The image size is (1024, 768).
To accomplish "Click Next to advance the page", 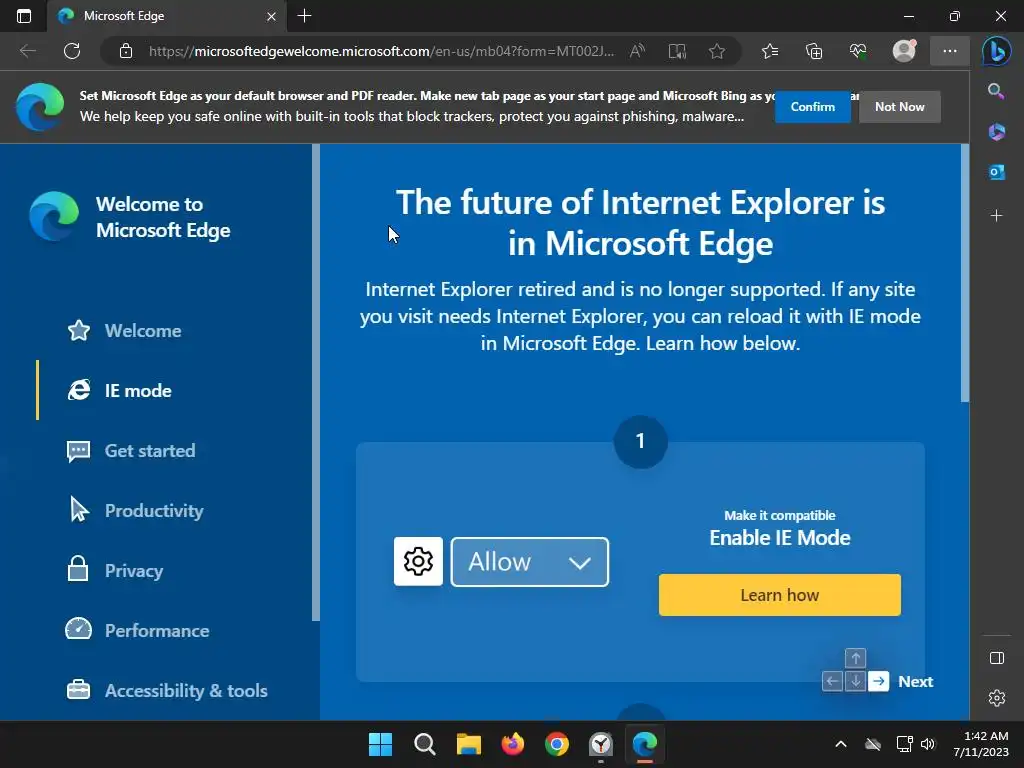I will 916,681.
